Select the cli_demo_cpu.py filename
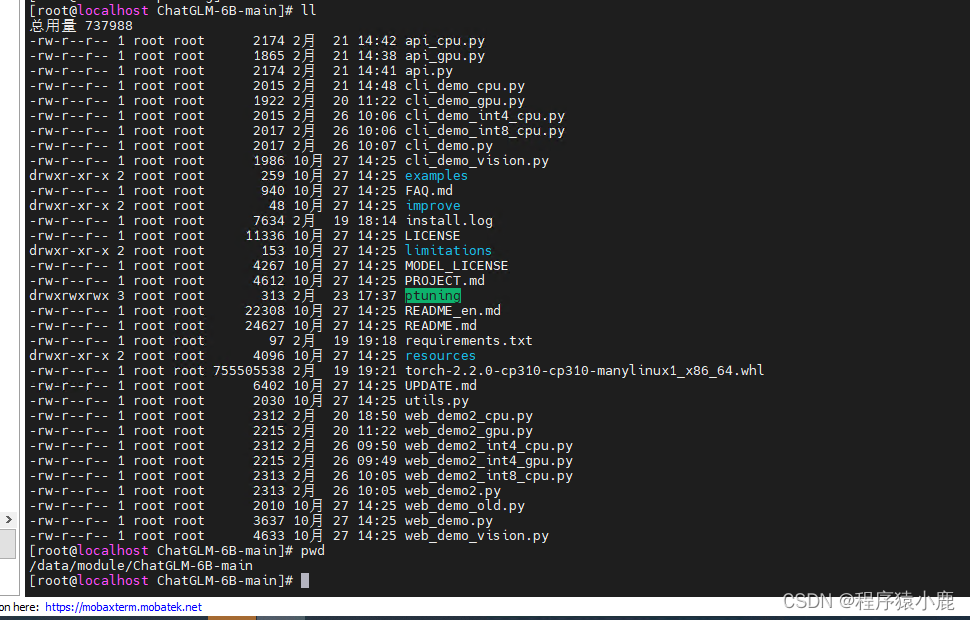 (465, 86)
